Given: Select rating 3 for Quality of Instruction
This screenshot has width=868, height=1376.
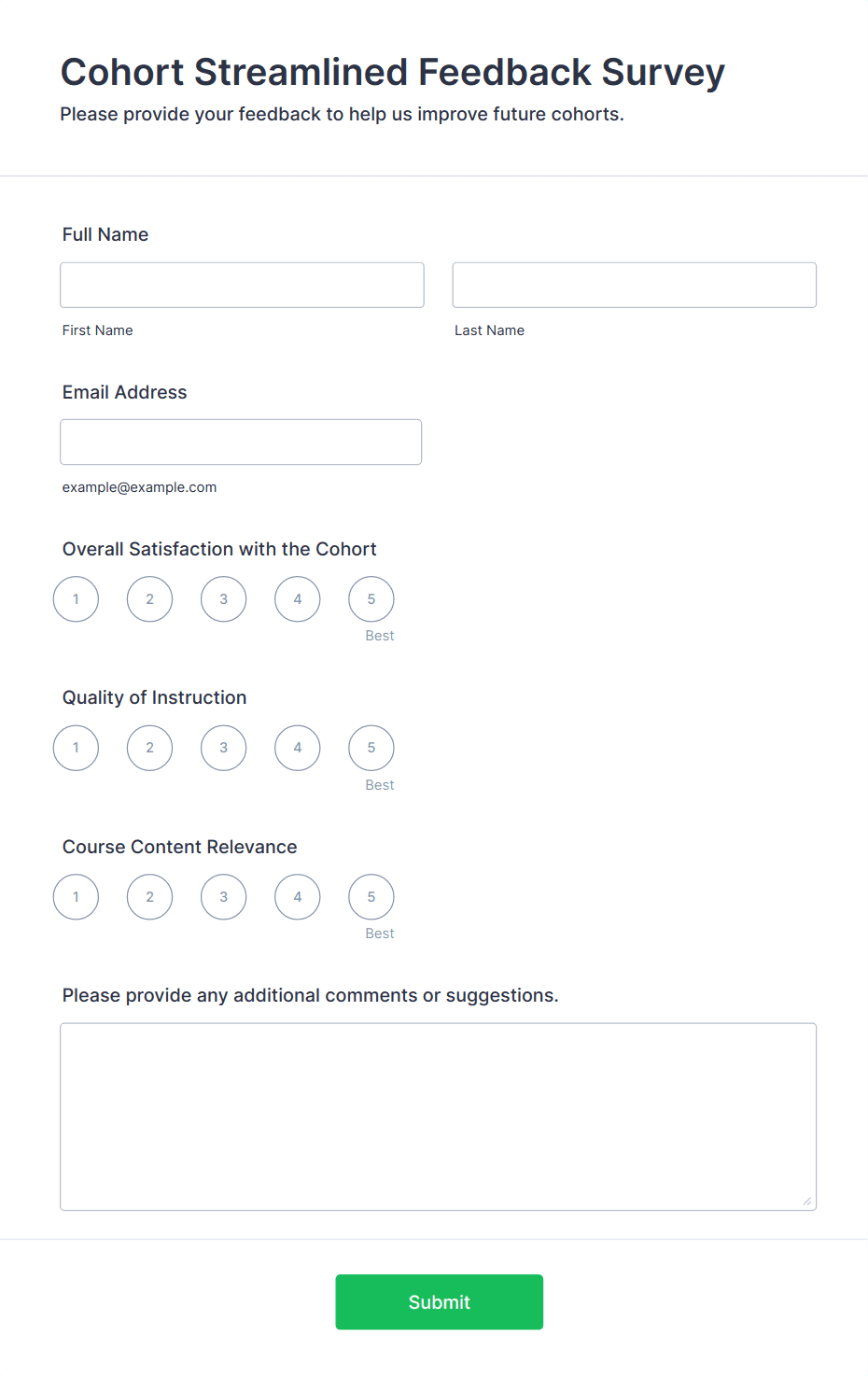Looking at the screenshot, I should click(x=223, y=747).
